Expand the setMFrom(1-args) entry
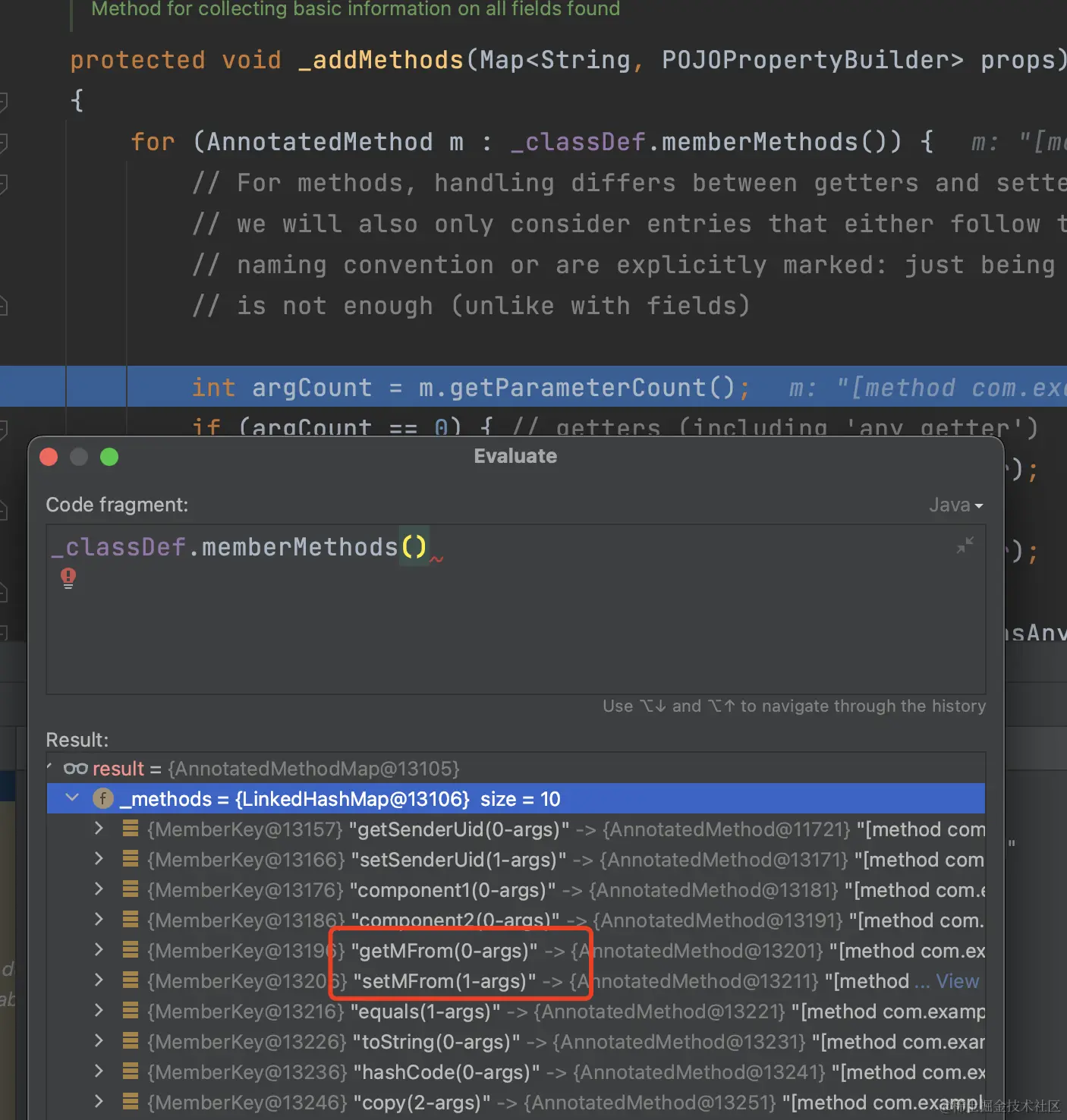The height and width of the screenshot is (1120, 1067). click(x=99, y=980)
